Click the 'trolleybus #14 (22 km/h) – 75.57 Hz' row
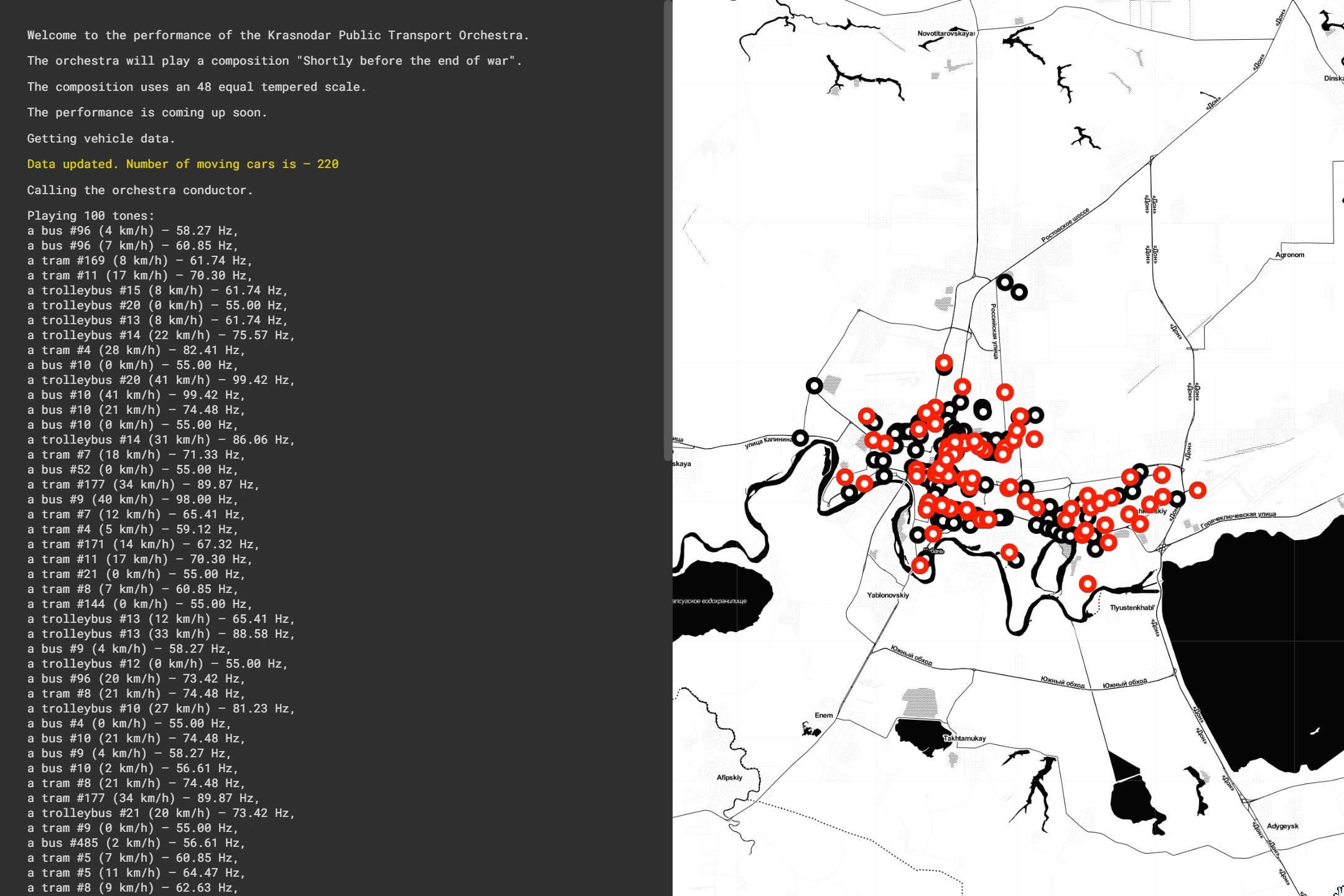 coord(161,335)
